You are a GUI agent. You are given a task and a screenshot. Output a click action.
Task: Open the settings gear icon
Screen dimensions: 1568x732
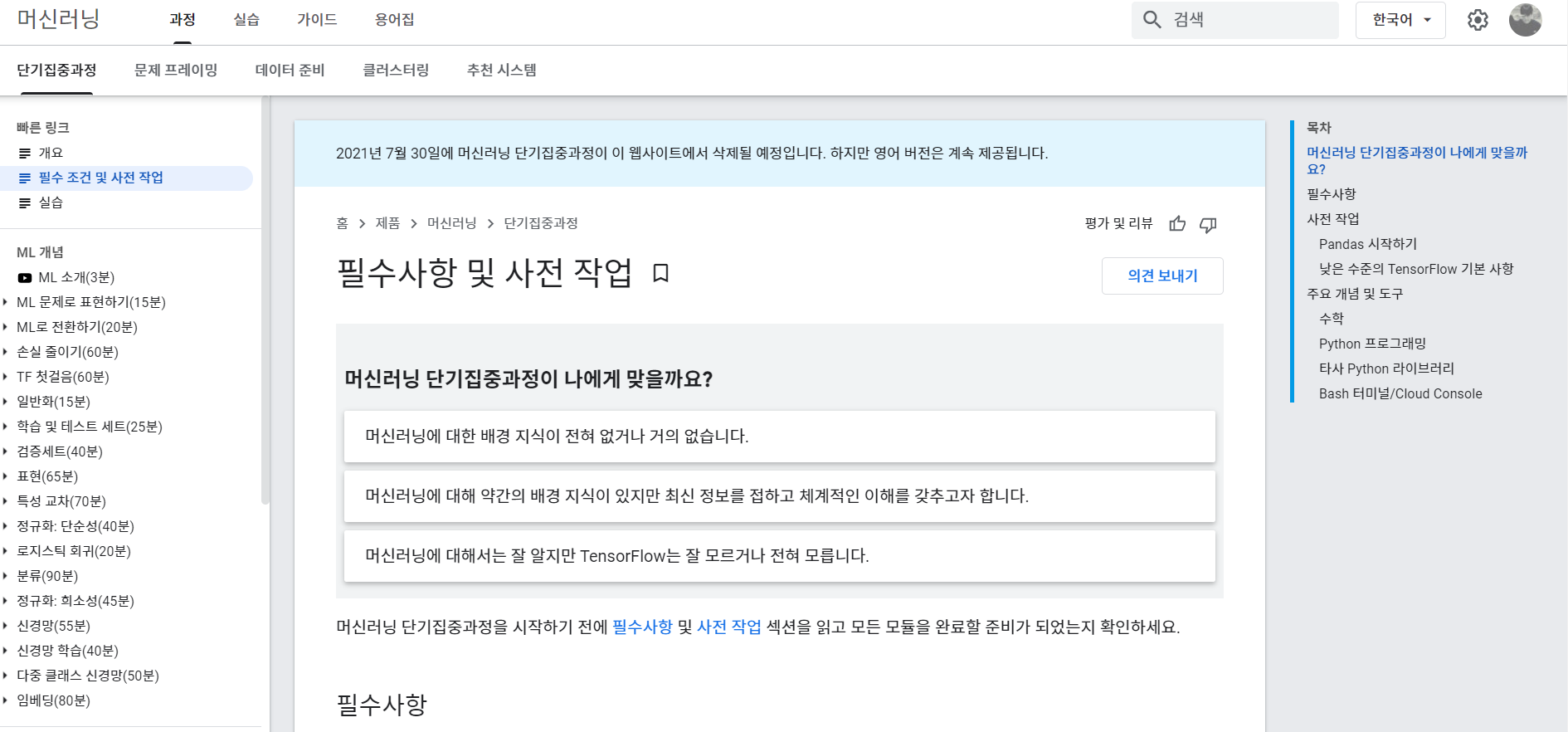[x=1478, y=20]
